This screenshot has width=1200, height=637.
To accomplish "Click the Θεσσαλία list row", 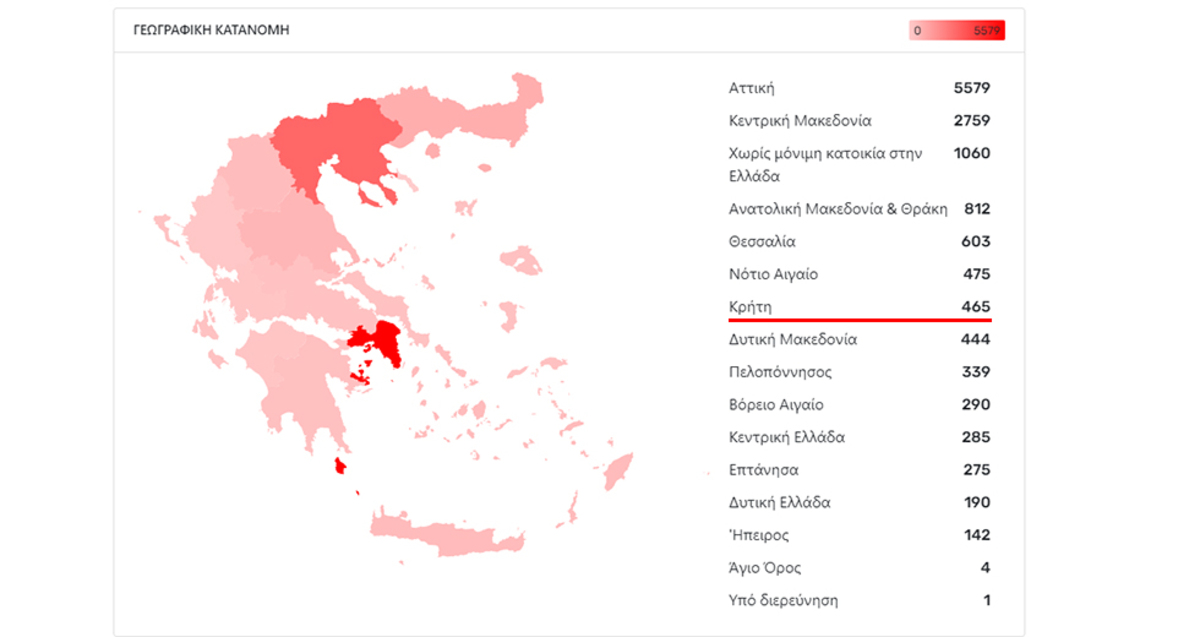I will [x=859, y=241].
